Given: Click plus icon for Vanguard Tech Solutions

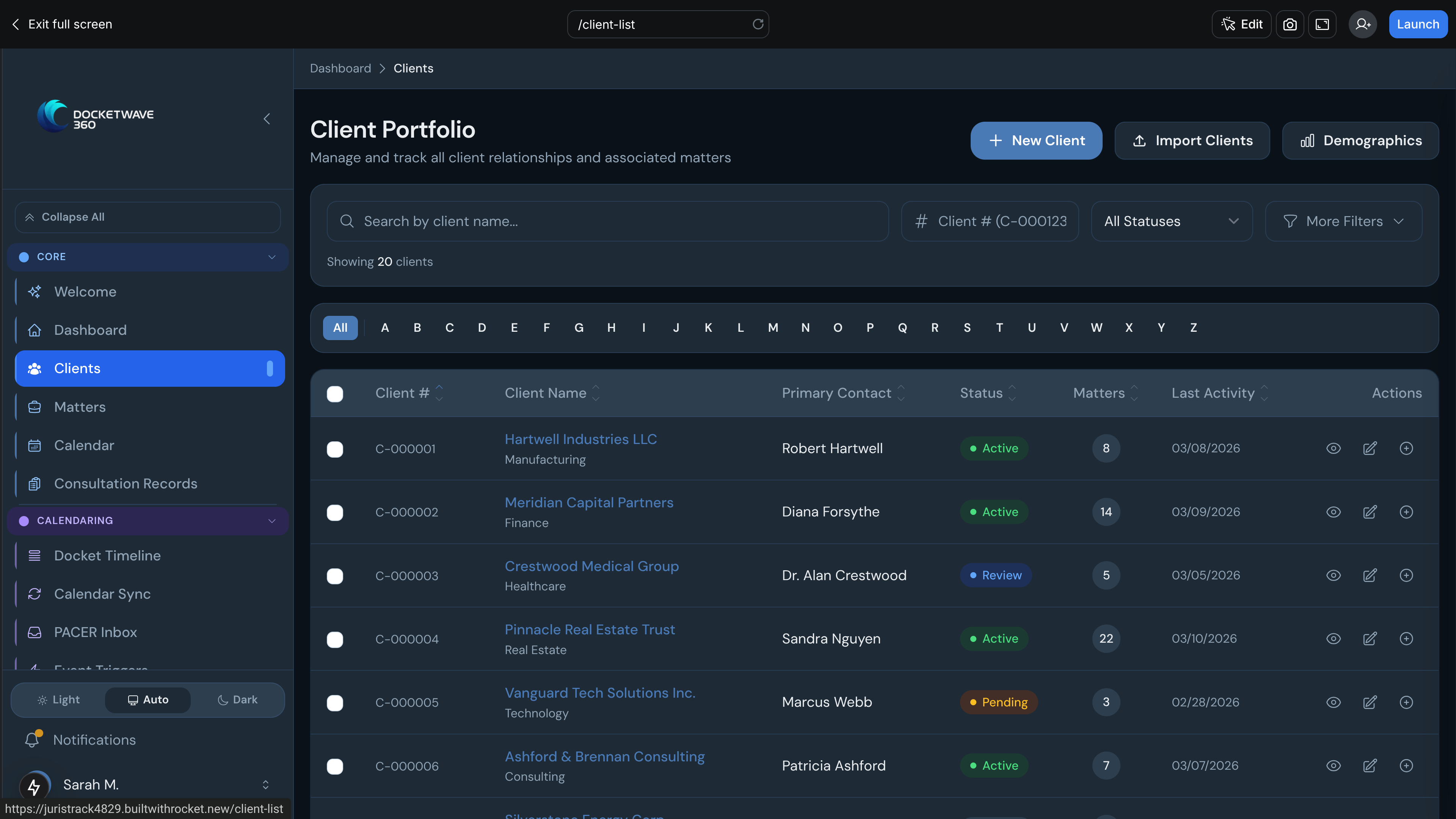Looking at the screenshot, I should pos(1406,702).
